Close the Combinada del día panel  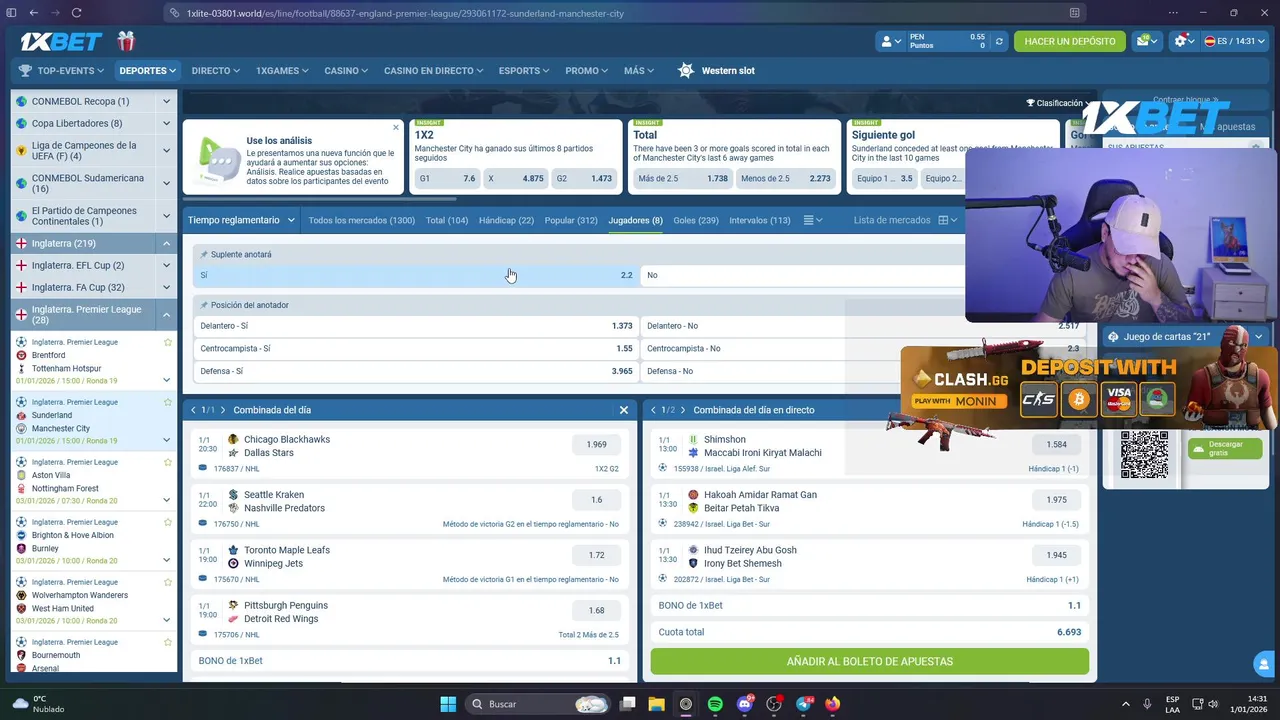(x=624, y=410)
